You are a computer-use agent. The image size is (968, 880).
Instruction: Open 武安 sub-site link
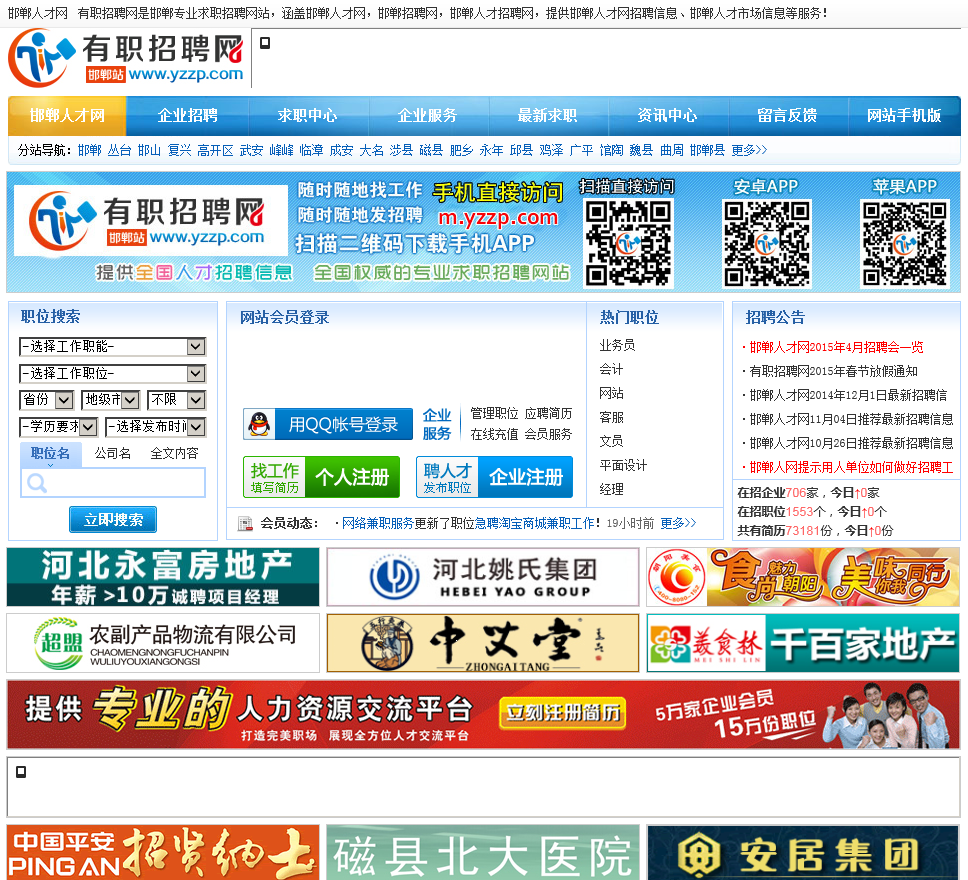point(251,150)
